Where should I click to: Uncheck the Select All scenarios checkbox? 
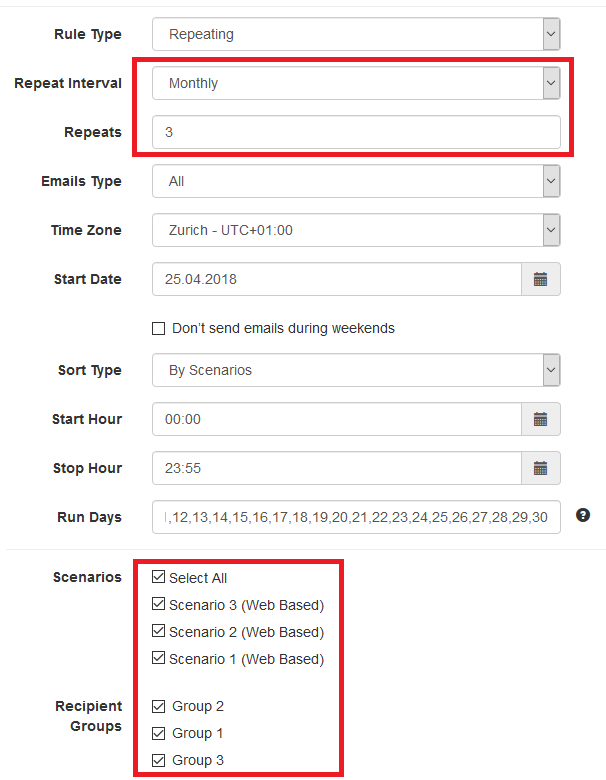(158, 577)
